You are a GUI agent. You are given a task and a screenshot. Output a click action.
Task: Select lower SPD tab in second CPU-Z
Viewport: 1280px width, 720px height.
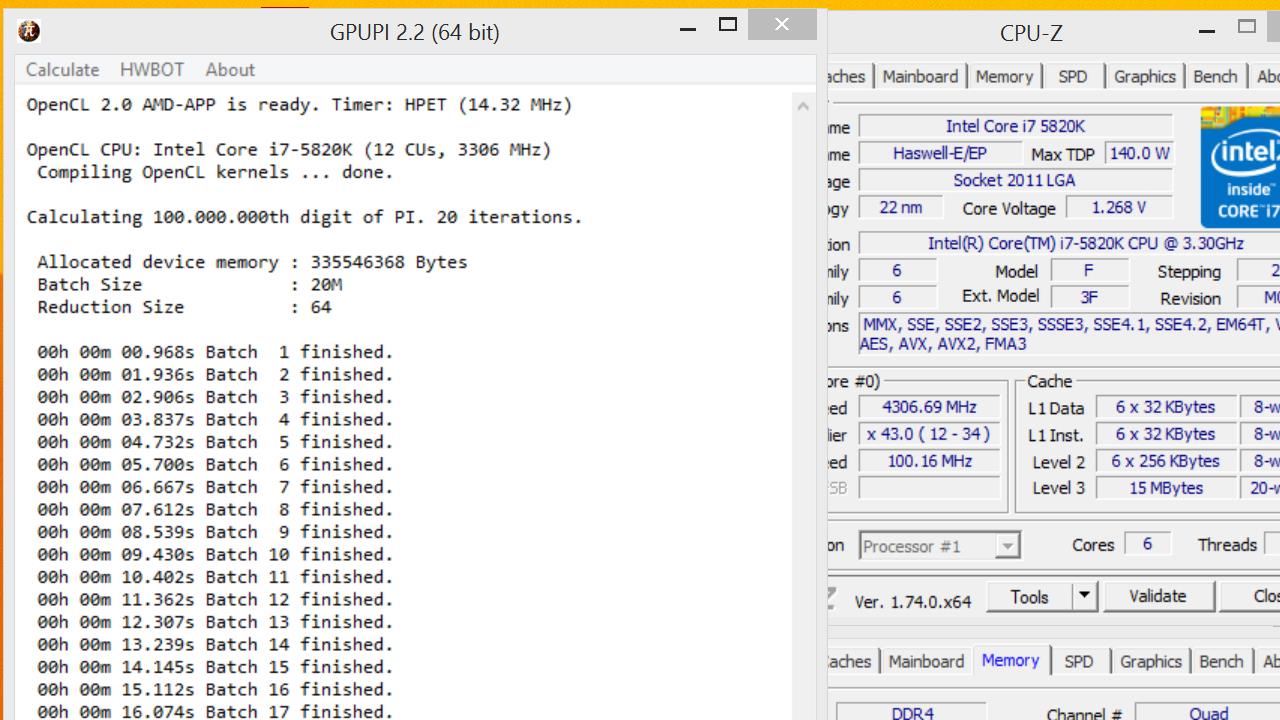1079,662
